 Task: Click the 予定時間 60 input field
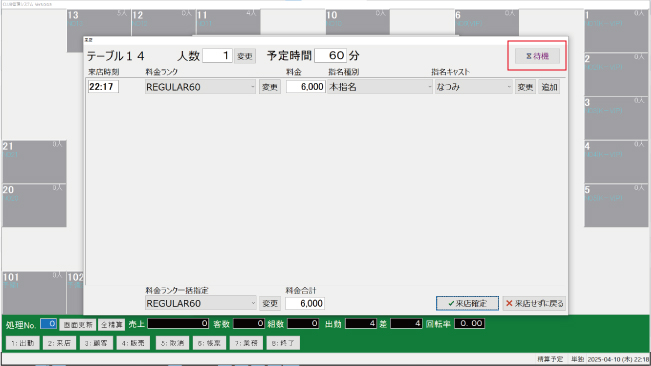[330, 56]
